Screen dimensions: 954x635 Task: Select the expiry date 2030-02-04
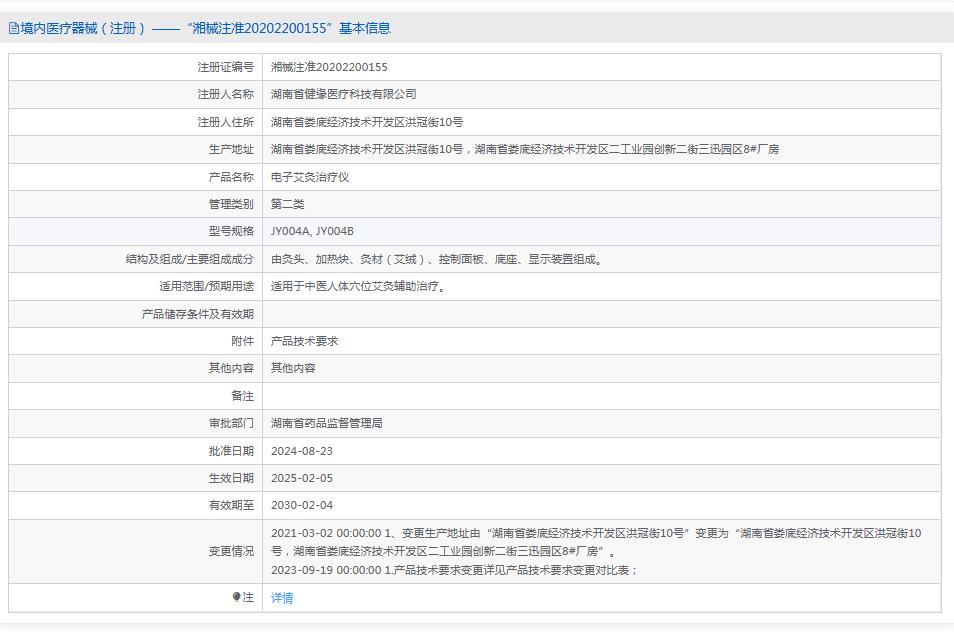308,505
